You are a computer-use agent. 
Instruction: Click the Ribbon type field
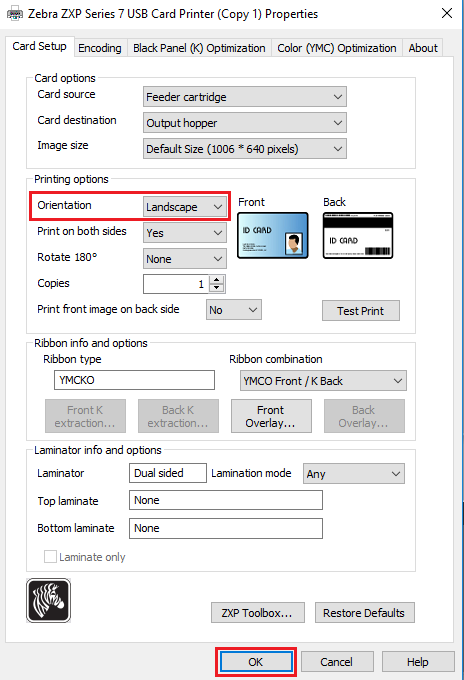134,380
